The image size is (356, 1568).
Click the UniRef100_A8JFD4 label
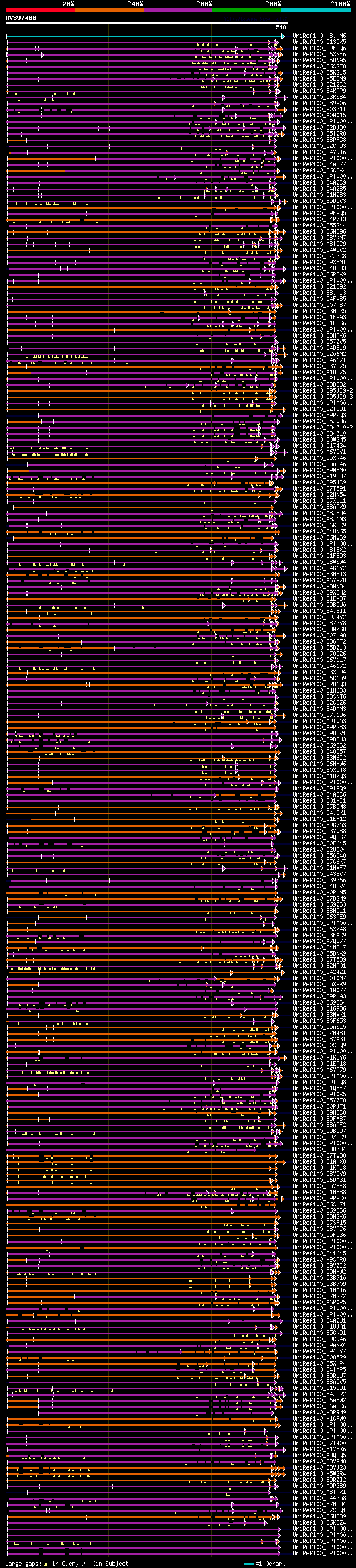click(x=319, y=512)
